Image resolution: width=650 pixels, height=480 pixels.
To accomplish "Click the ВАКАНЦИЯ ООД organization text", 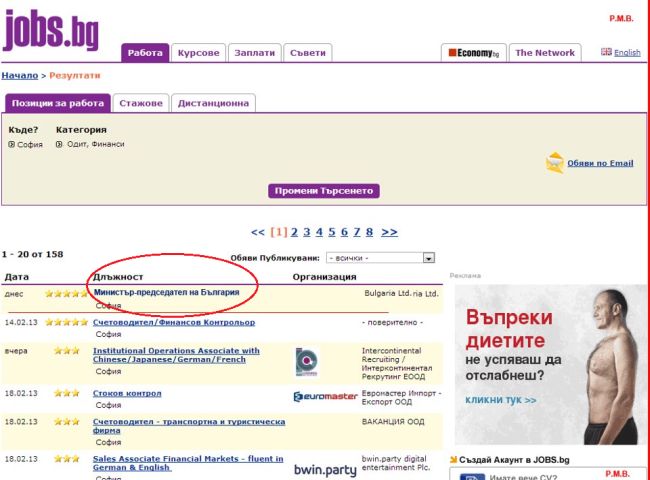I will coord(393,422).
